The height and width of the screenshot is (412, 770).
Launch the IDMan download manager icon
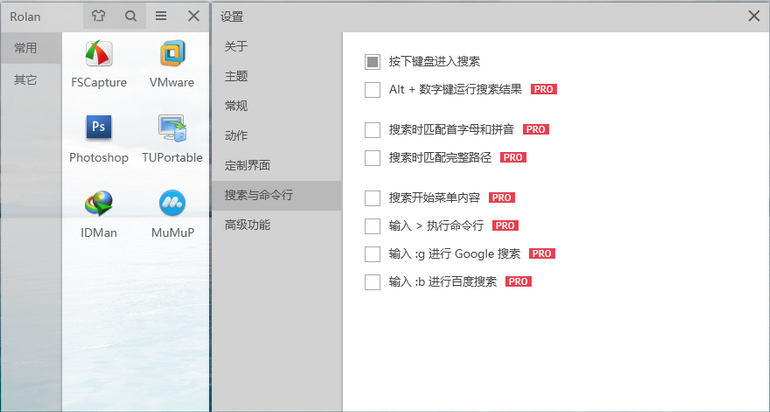[x=99, y=203]
